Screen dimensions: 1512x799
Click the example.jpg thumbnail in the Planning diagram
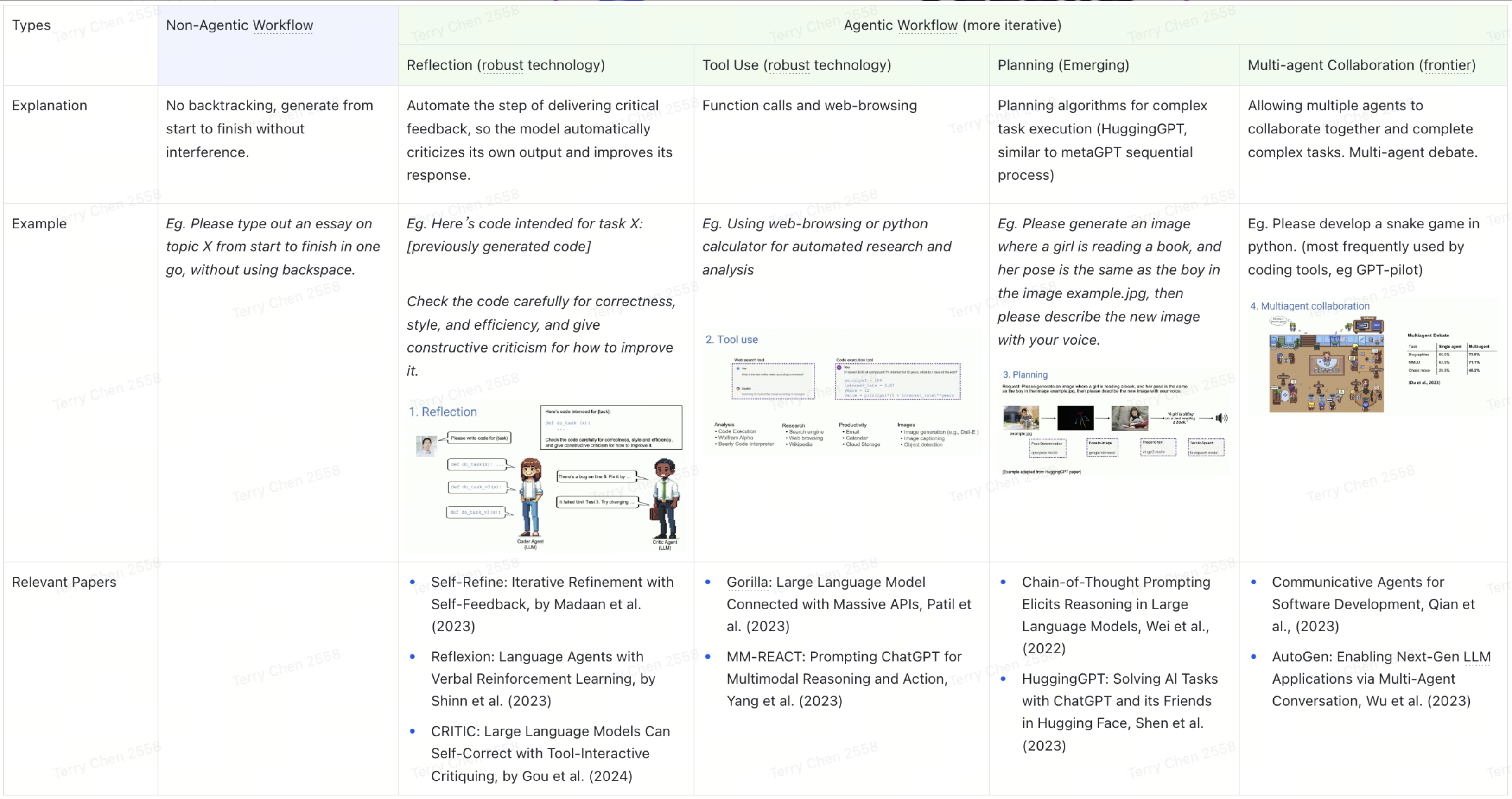point(1021,418)
